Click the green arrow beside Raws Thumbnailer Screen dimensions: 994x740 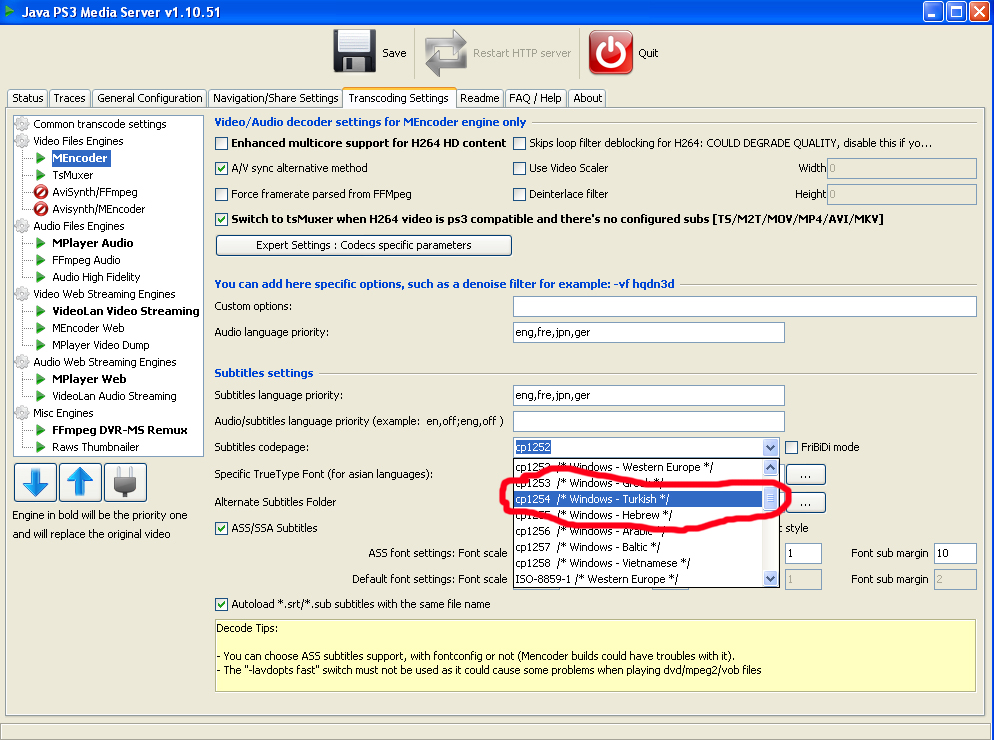pyautogui.click(x=41, y=447)
